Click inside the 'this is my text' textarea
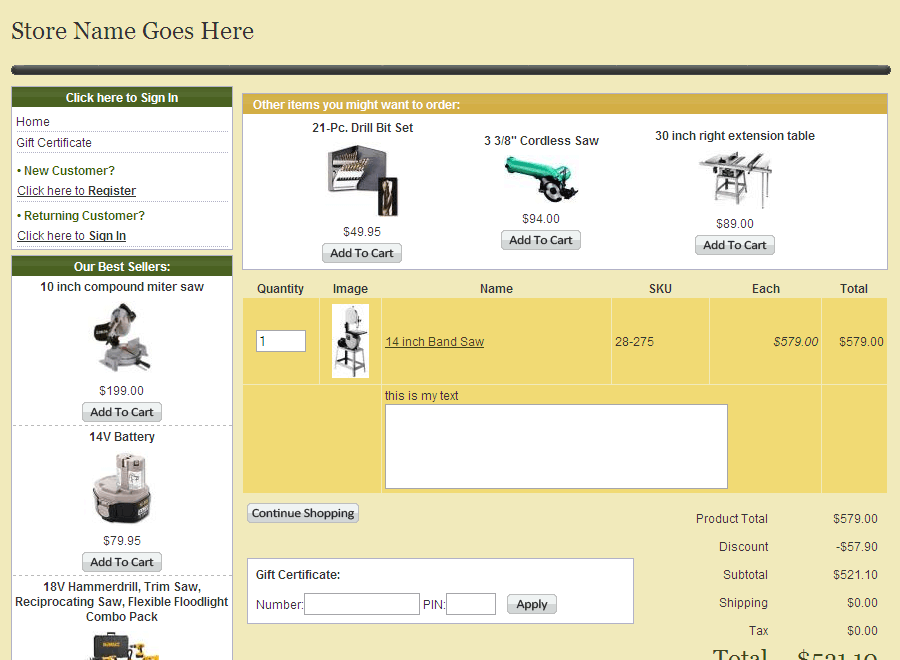Screen dimensions: 900x660 point(556,446)
